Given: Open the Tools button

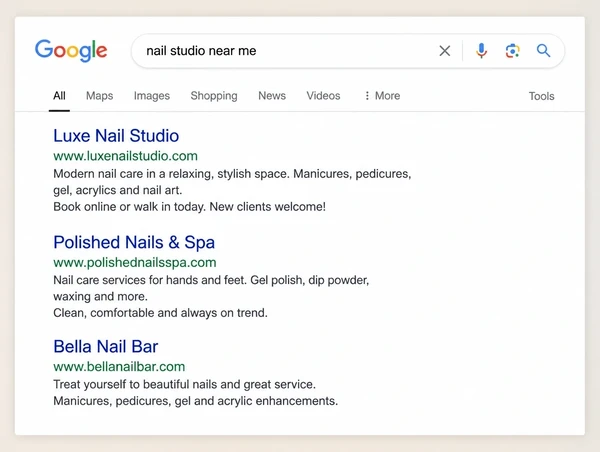Looking at the screenshot, I should [541, 96].
